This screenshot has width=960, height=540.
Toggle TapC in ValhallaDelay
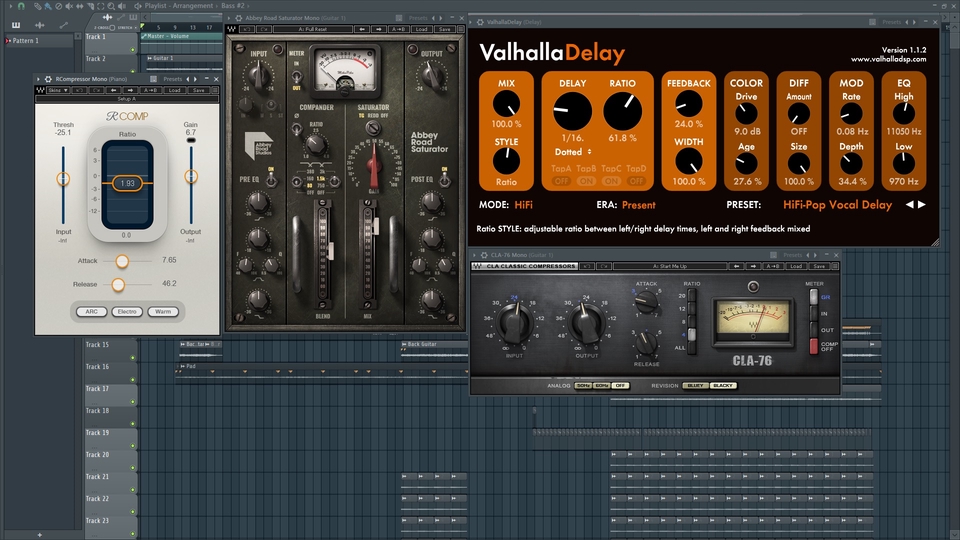[x=611, y=181]
